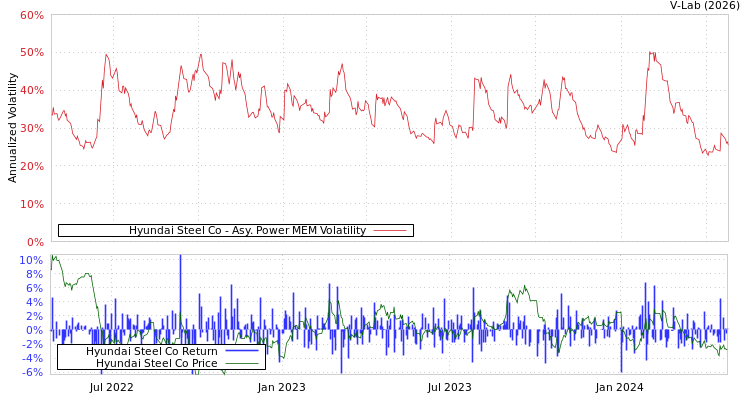Click the -6% label on return axis

click(x=32, y=372)
